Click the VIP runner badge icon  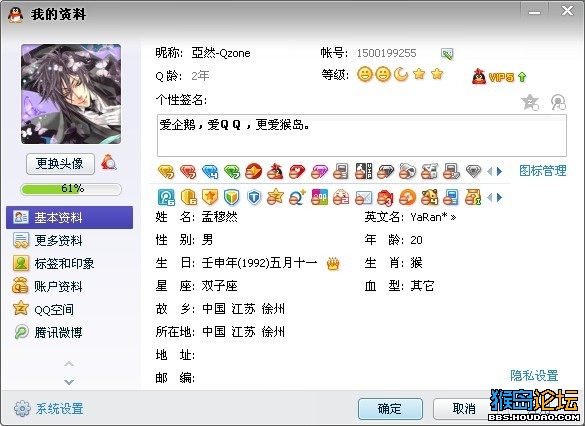coord(363,171)
